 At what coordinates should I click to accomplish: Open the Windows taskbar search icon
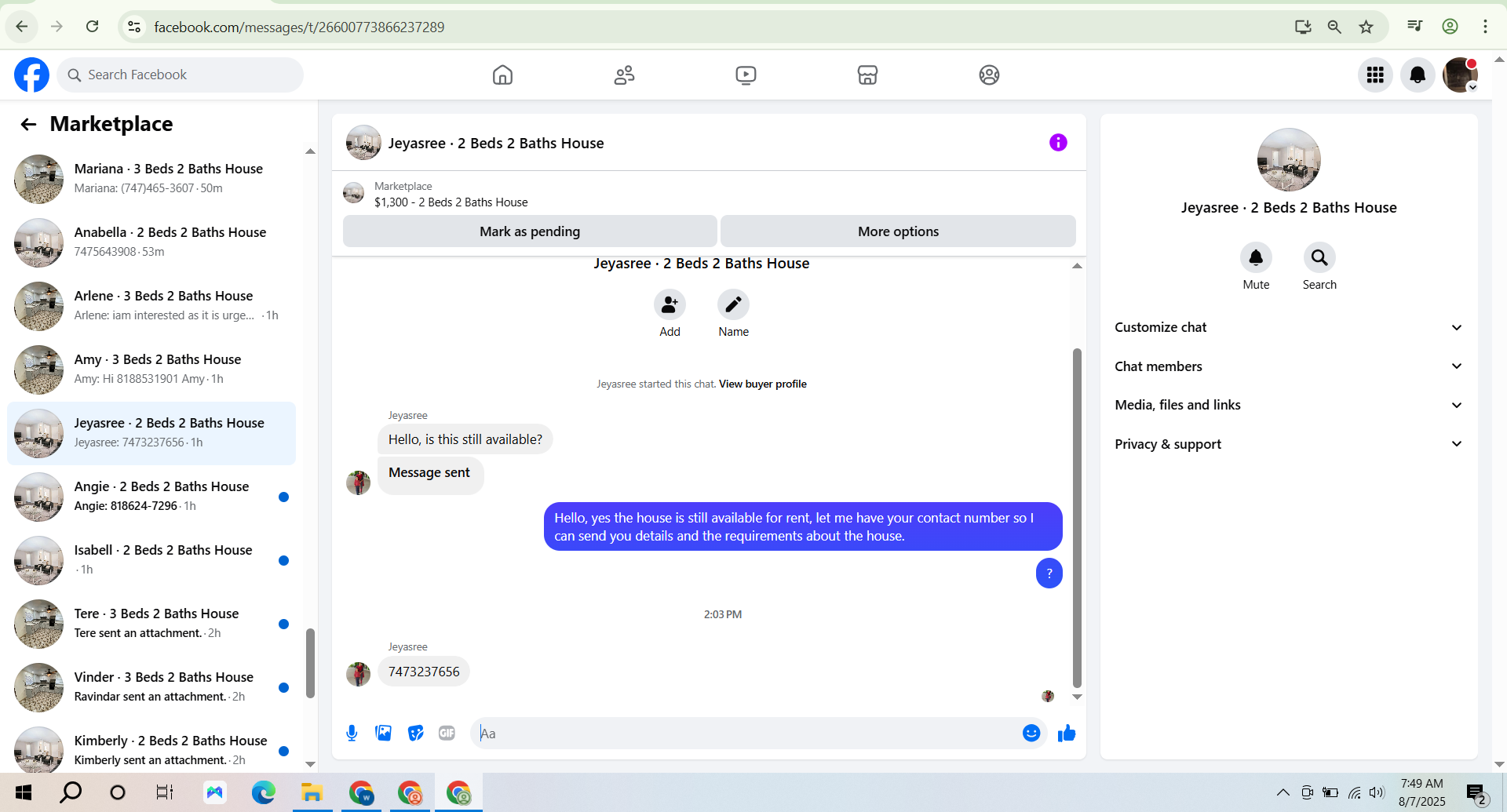(71, 792)
